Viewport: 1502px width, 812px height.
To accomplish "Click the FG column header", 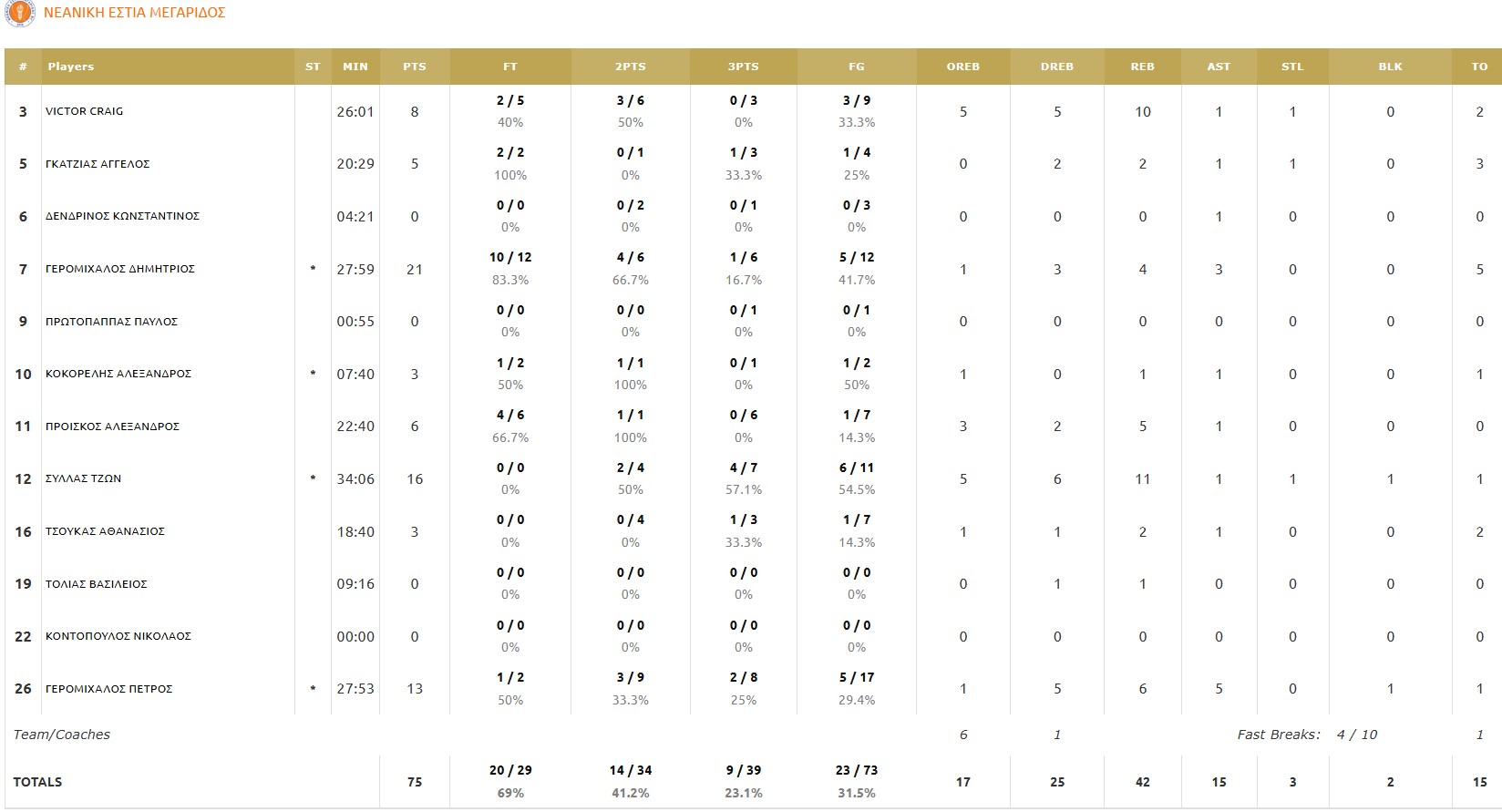I will pyautogui.click(x=857, y=67).
